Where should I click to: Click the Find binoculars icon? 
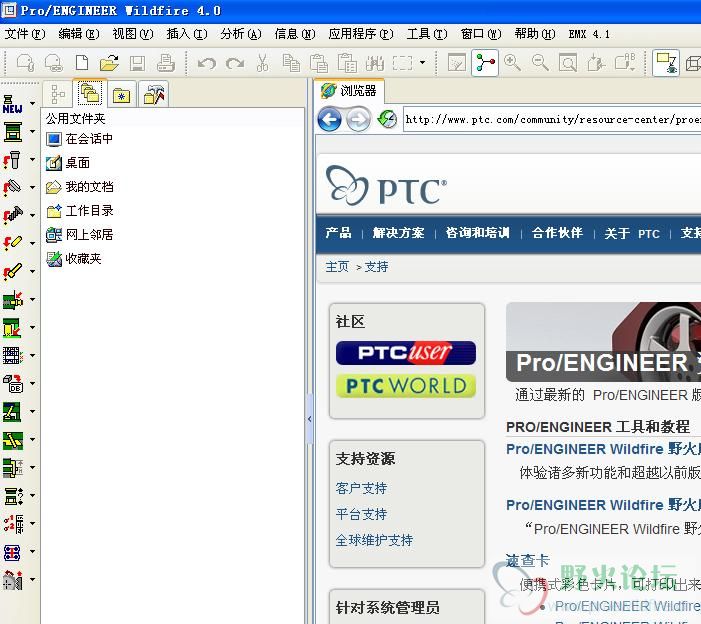[375, 63]
